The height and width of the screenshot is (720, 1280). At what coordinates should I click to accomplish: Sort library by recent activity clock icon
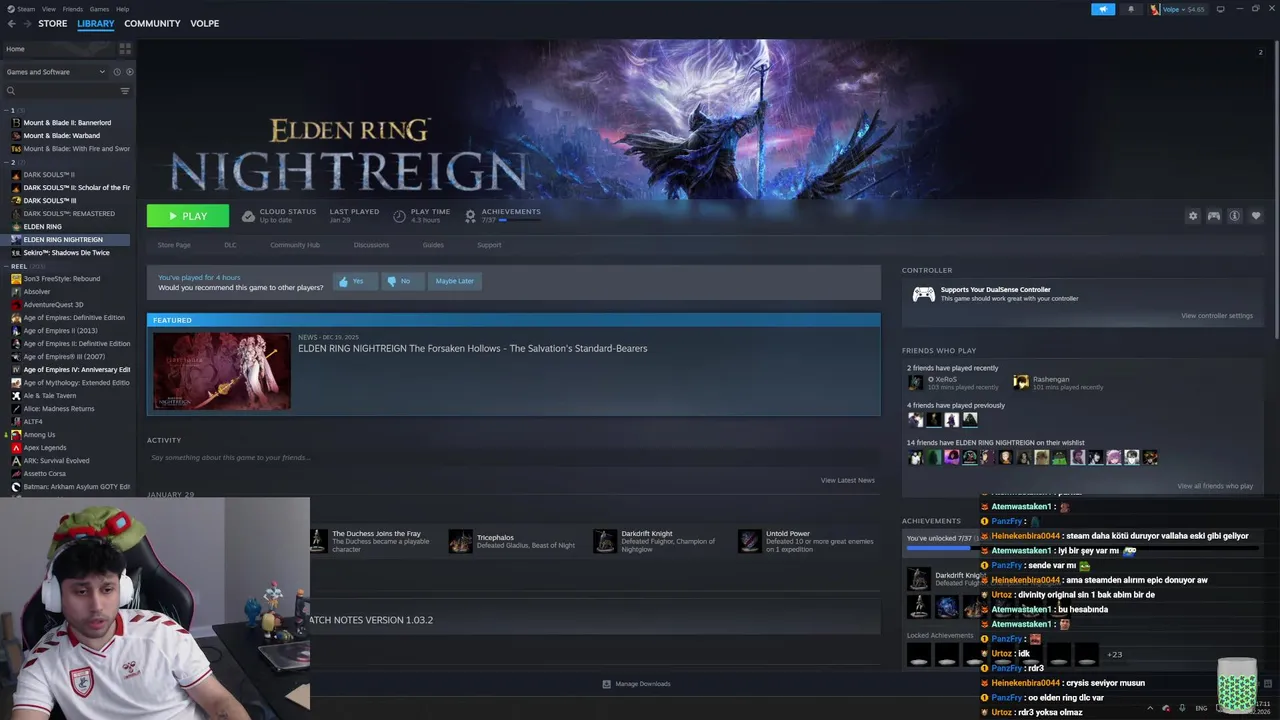tap(117, 72)
